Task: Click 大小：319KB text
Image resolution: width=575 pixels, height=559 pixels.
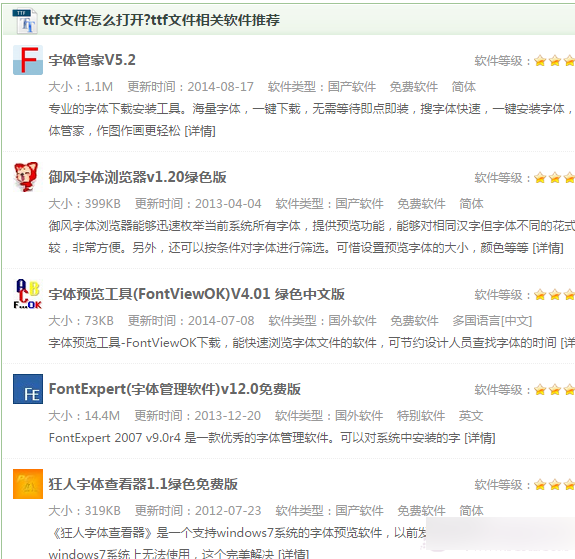Action: (85, 511)
